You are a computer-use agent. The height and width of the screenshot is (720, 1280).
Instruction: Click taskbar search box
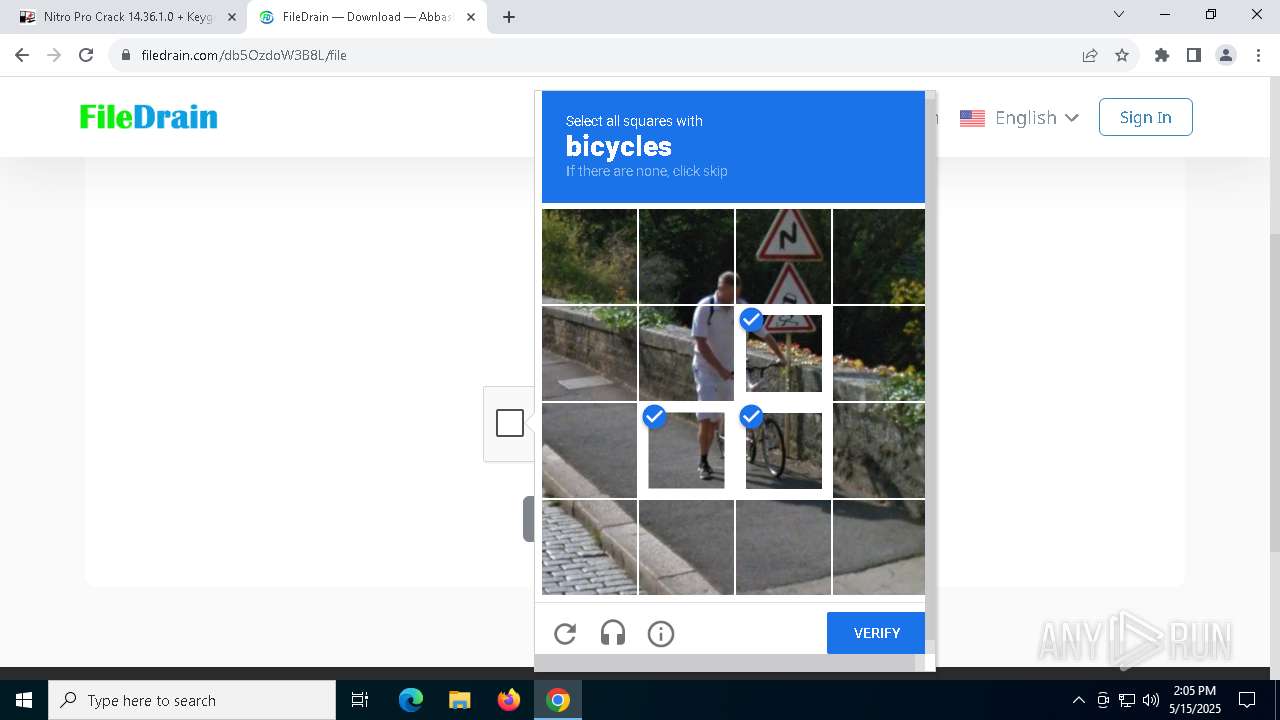192,700
